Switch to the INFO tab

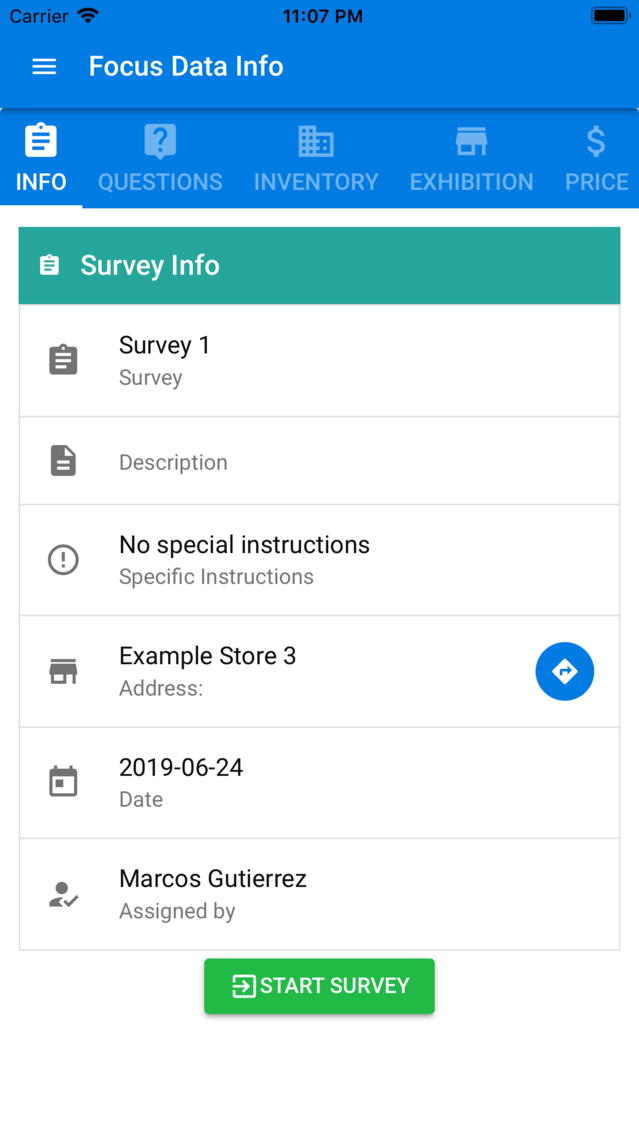pos(41,159)
